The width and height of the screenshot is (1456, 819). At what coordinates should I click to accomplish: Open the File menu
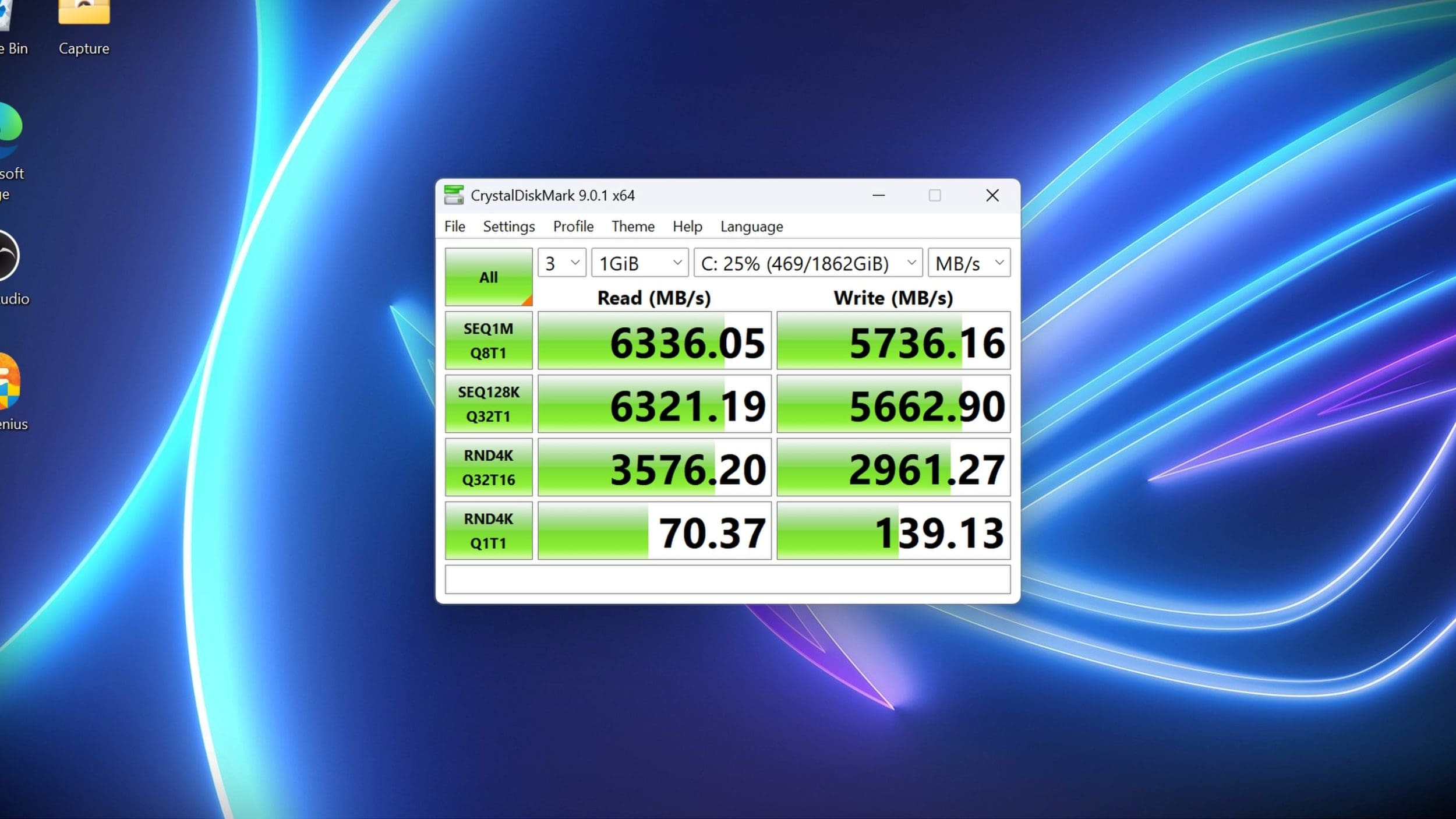tap(454, 227)
